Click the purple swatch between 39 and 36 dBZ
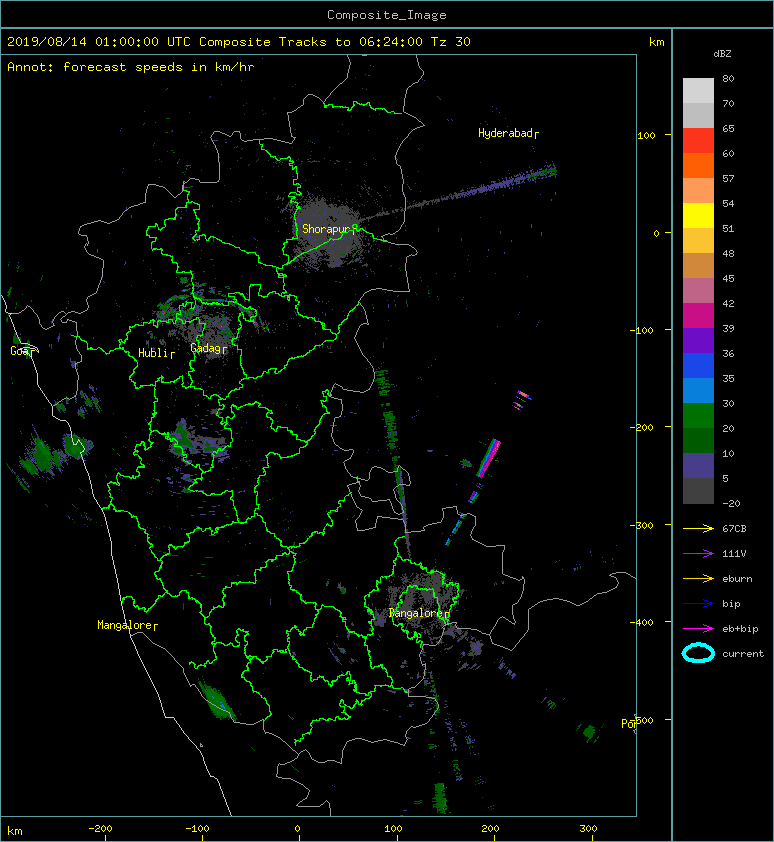This screenshot has height=842, width=774. tap(698, 340)
